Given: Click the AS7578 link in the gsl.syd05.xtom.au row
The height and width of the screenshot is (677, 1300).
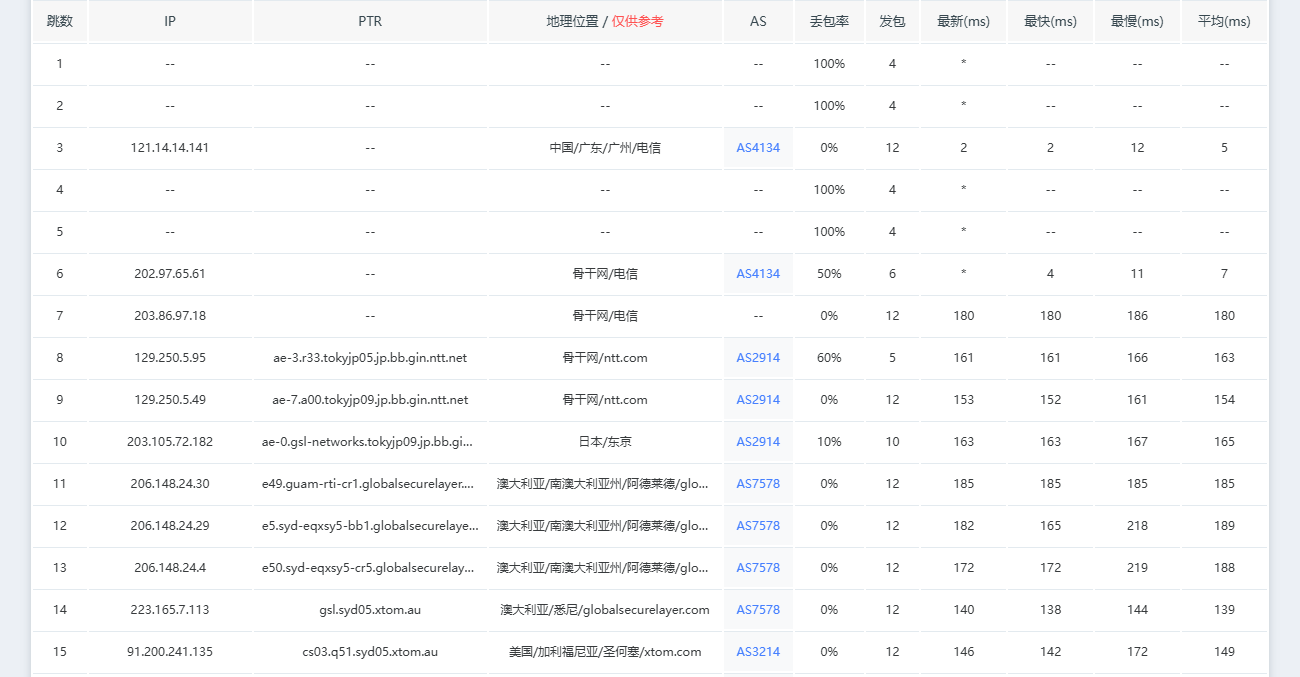Looking at the screenshot, I should (x=758, y=610).
